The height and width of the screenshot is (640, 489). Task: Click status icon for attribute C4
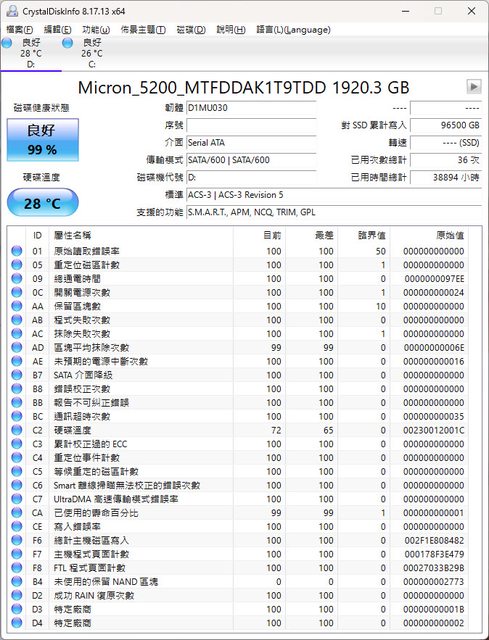click(17, 458)
